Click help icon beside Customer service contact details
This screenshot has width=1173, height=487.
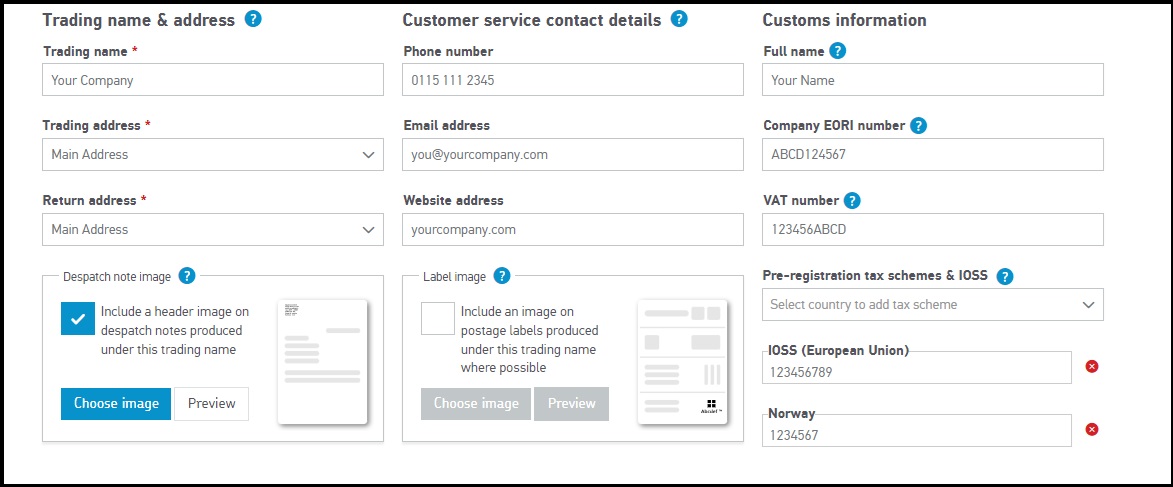679,19
